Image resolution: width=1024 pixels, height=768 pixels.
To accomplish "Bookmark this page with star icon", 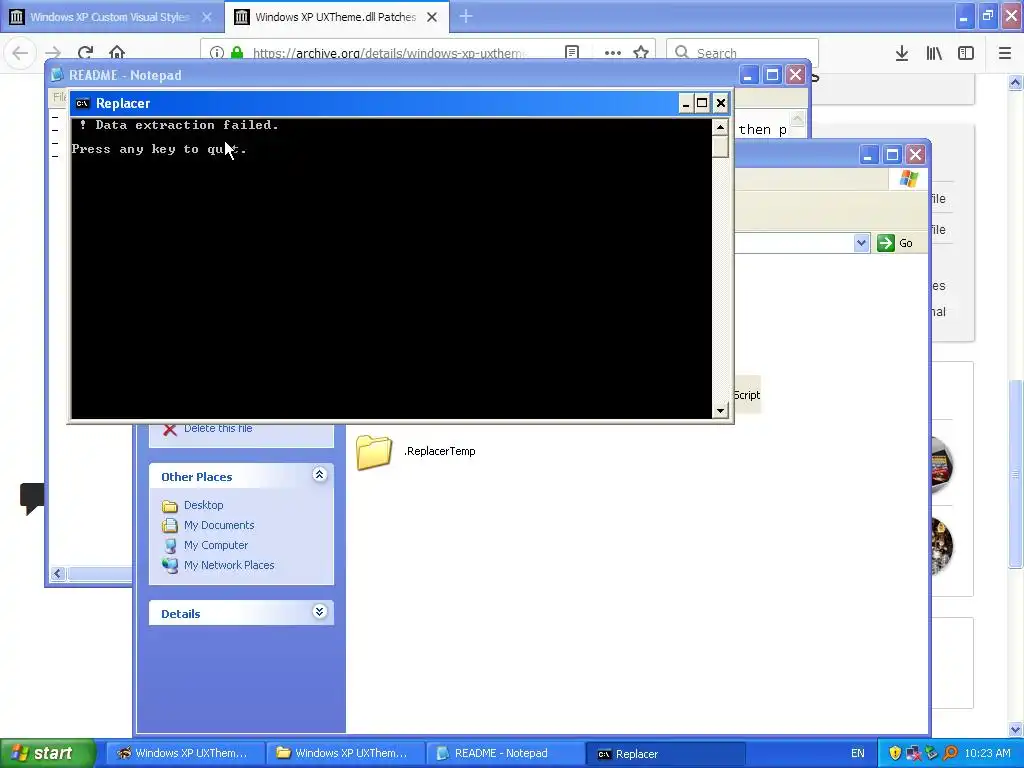I will 641,53.
